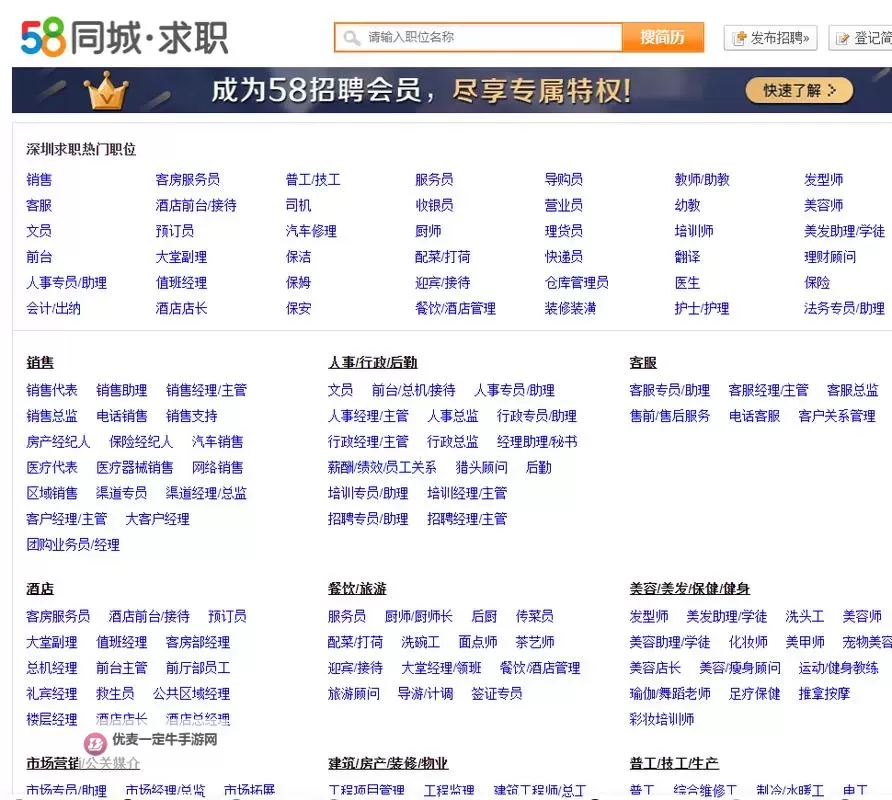This screenshot has width=892, height=800.
Task: Open 薪酬/绩效/员工关系 link
Action: tap(382, 468)
